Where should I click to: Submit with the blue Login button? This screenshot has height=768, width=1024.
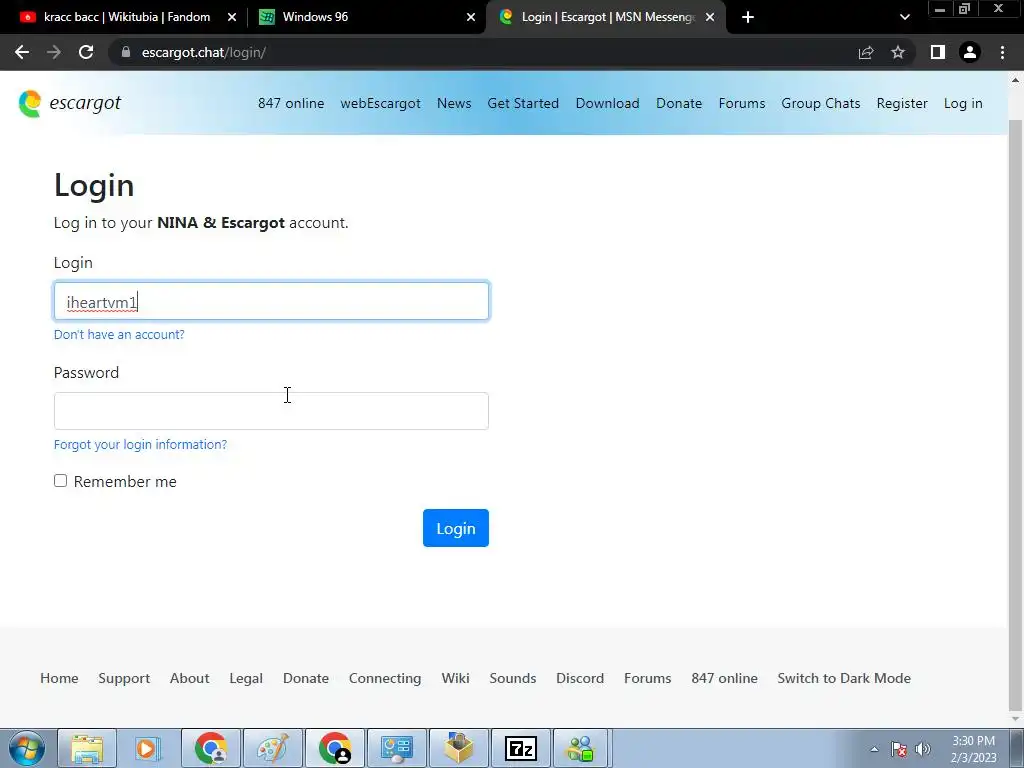tap(456, 528)
